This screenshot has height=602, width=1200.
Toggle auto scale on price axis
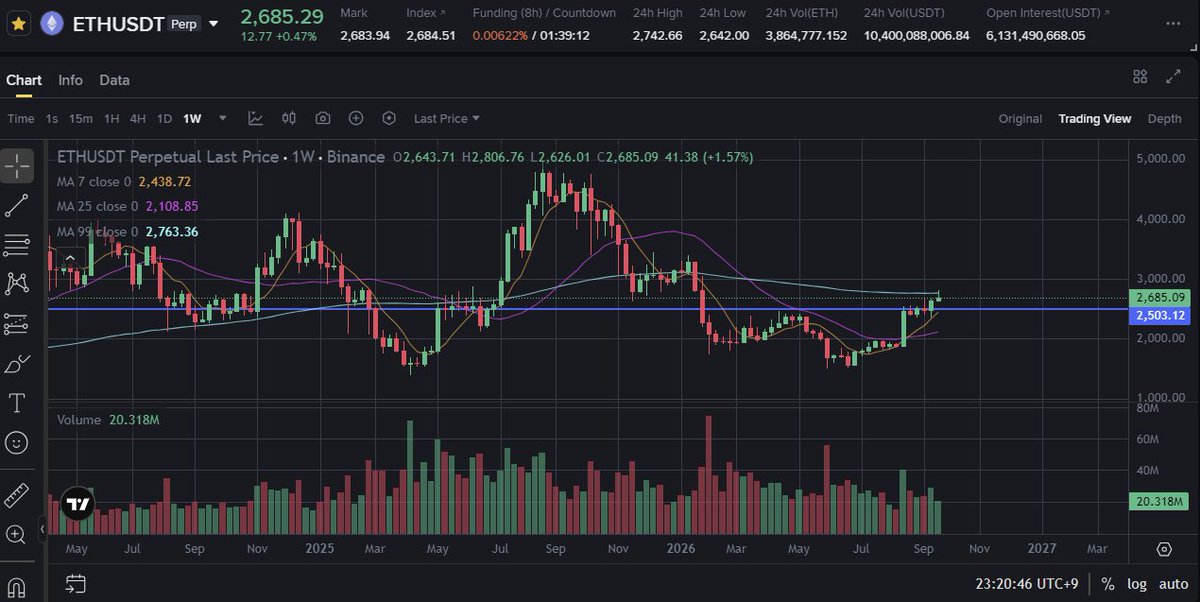[1173, 583]
